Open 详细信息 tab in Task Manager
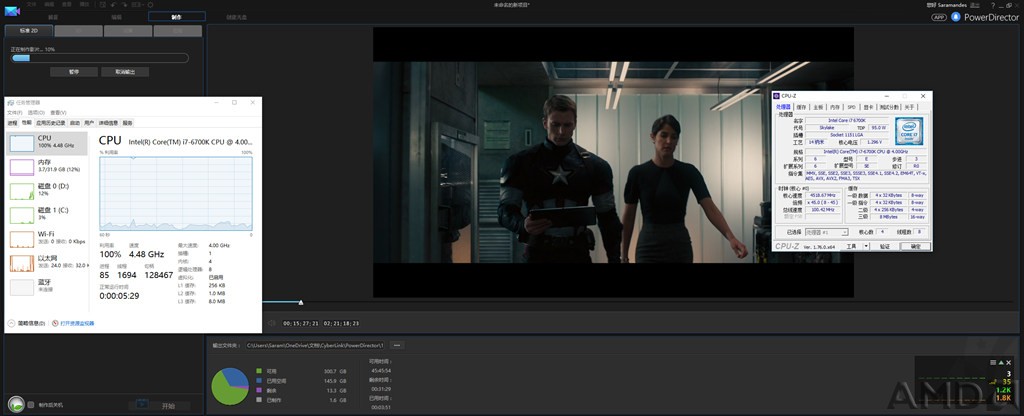The height and width of the screenshot is (416, 1024). tap(109, 123)
